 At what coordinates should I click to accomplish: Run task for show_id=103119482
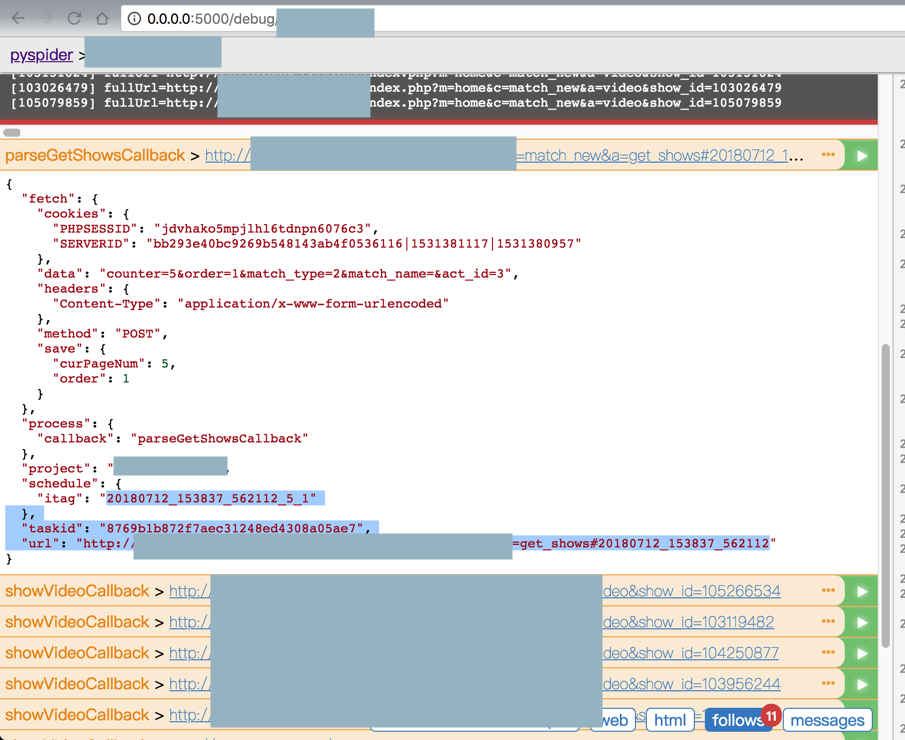pyautogui.click(x=862, y=622)
